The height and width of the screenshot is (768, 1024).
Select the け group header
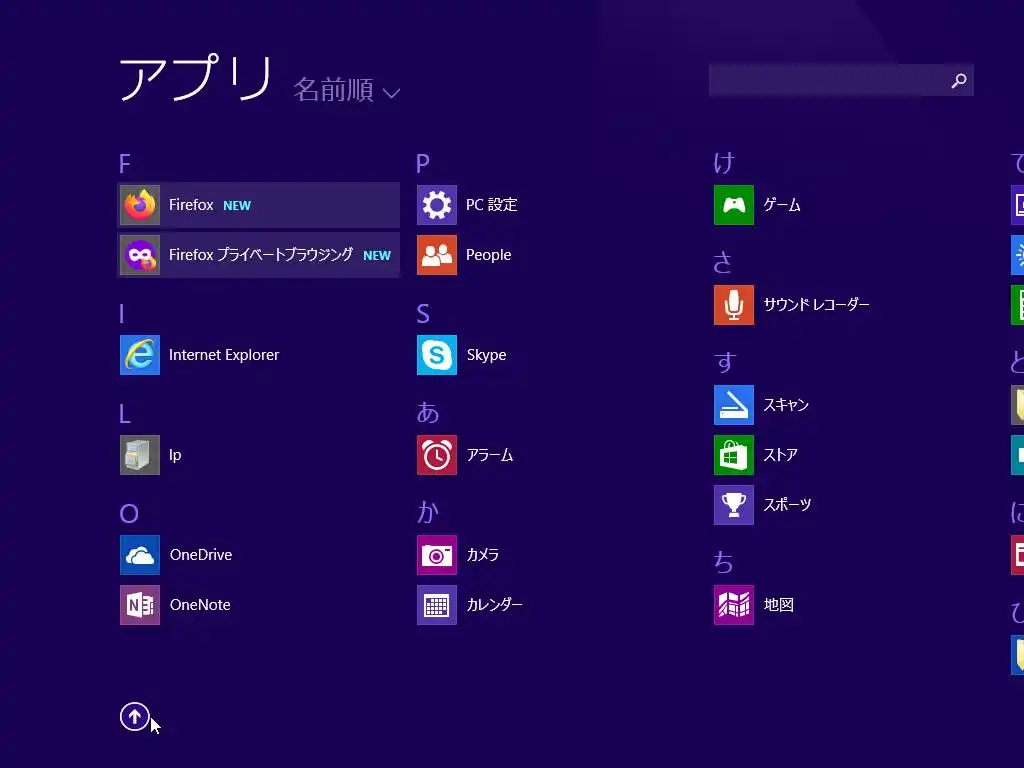[x=724, y=163]
